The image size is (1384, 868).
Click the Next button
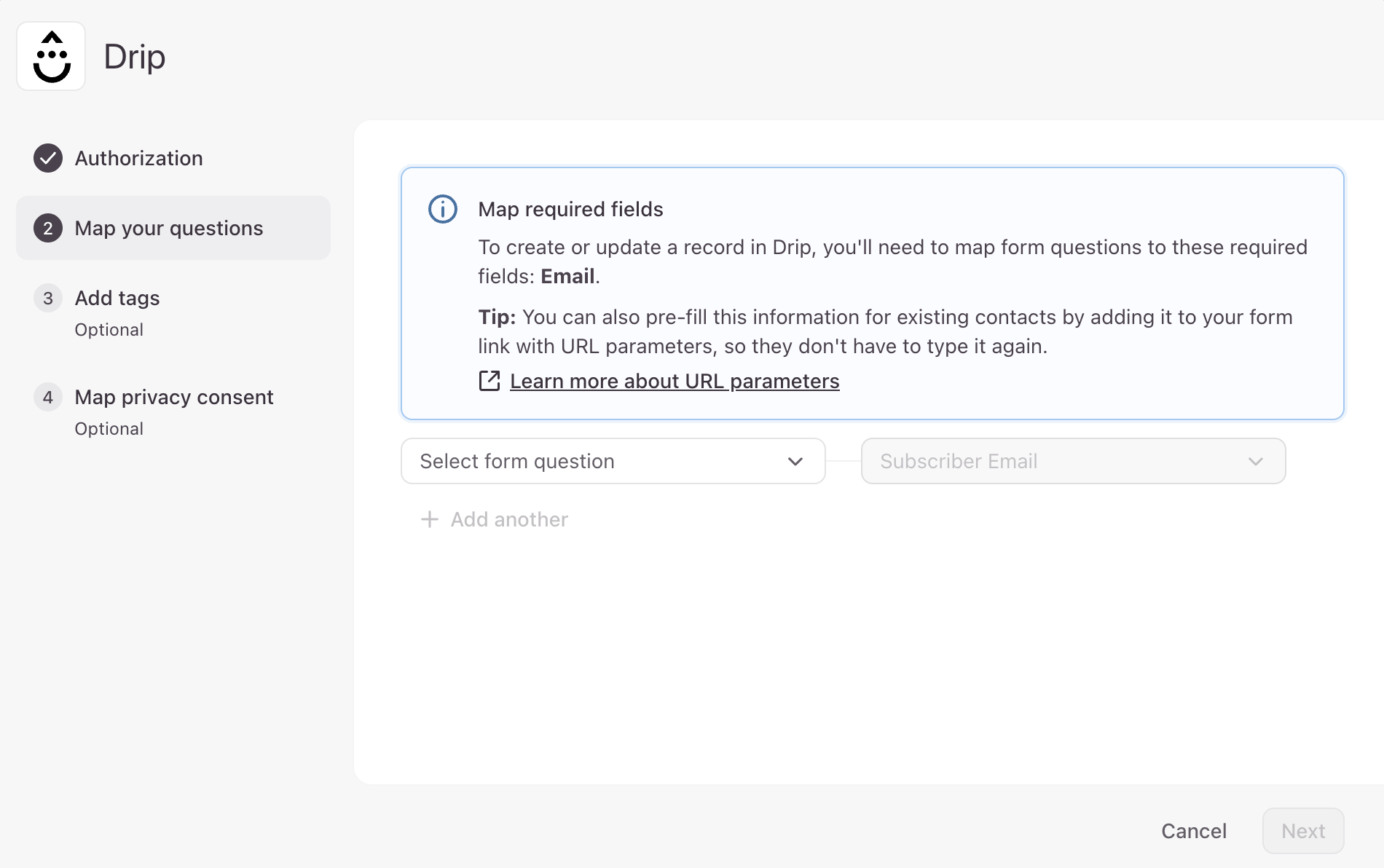coord(1303,831)
